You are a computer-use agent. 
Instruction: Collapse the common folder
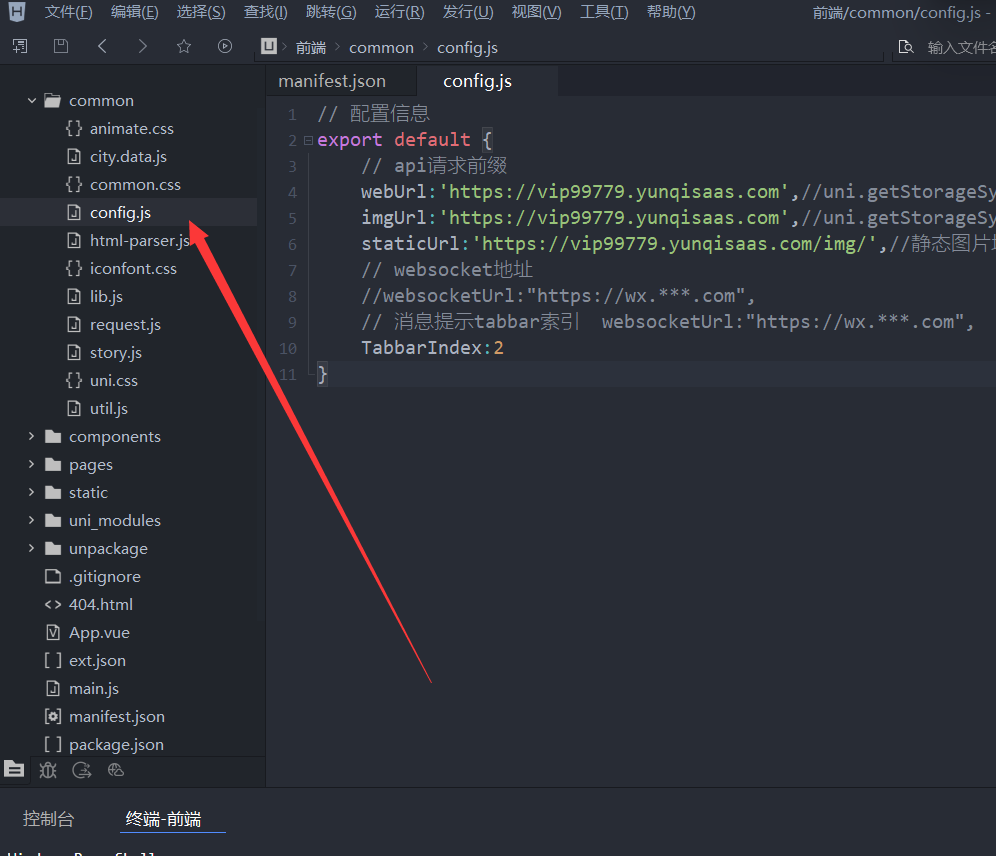pos(32,100)
